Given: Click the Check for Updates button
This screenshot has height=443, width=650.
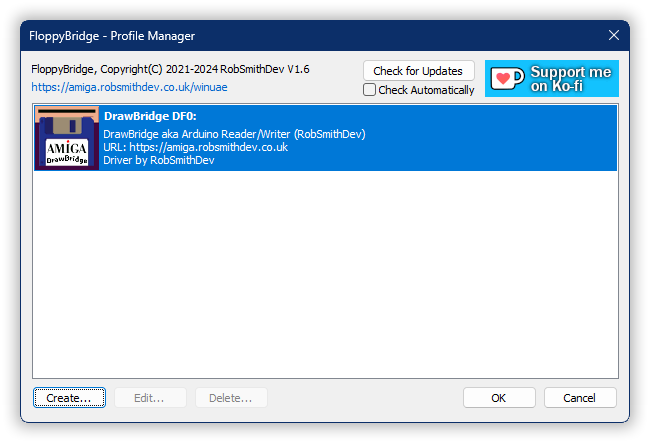Looking at the screenshot, I should 418,71.
